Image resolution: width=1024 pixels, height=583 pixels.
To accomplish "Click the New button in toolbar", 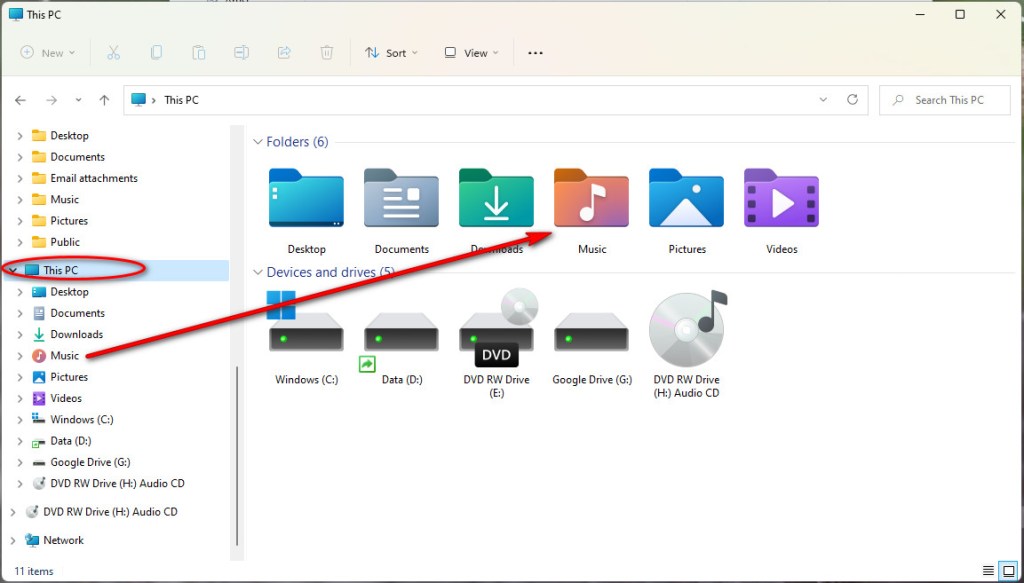I will (47, 53).
